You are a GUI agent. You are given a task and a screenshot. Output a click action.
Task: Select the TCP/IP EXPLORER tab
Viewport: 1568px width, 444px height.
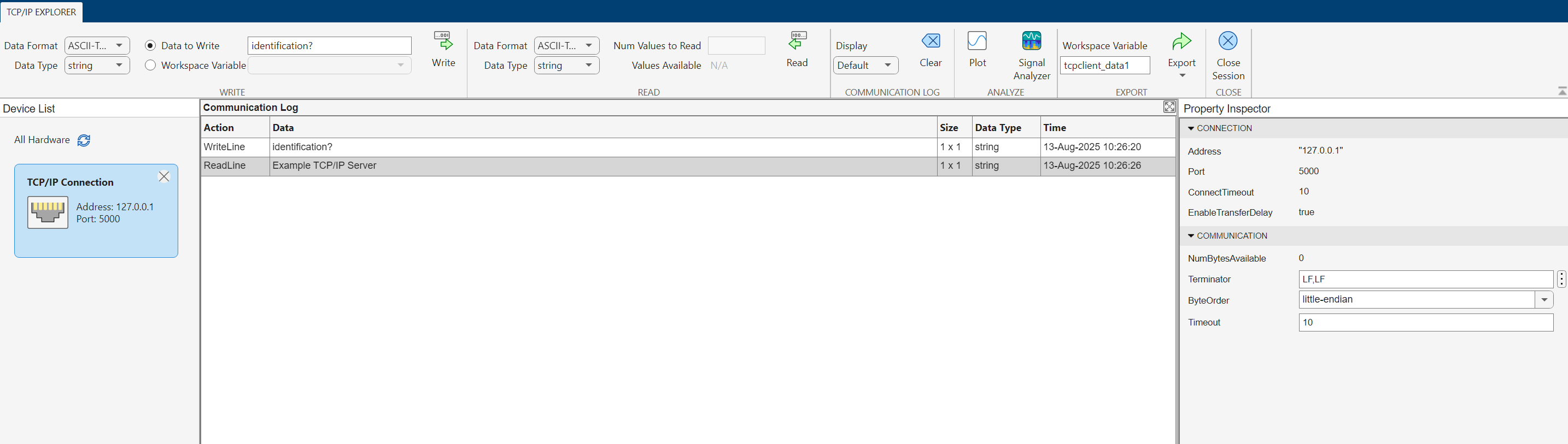coord(42,12)
